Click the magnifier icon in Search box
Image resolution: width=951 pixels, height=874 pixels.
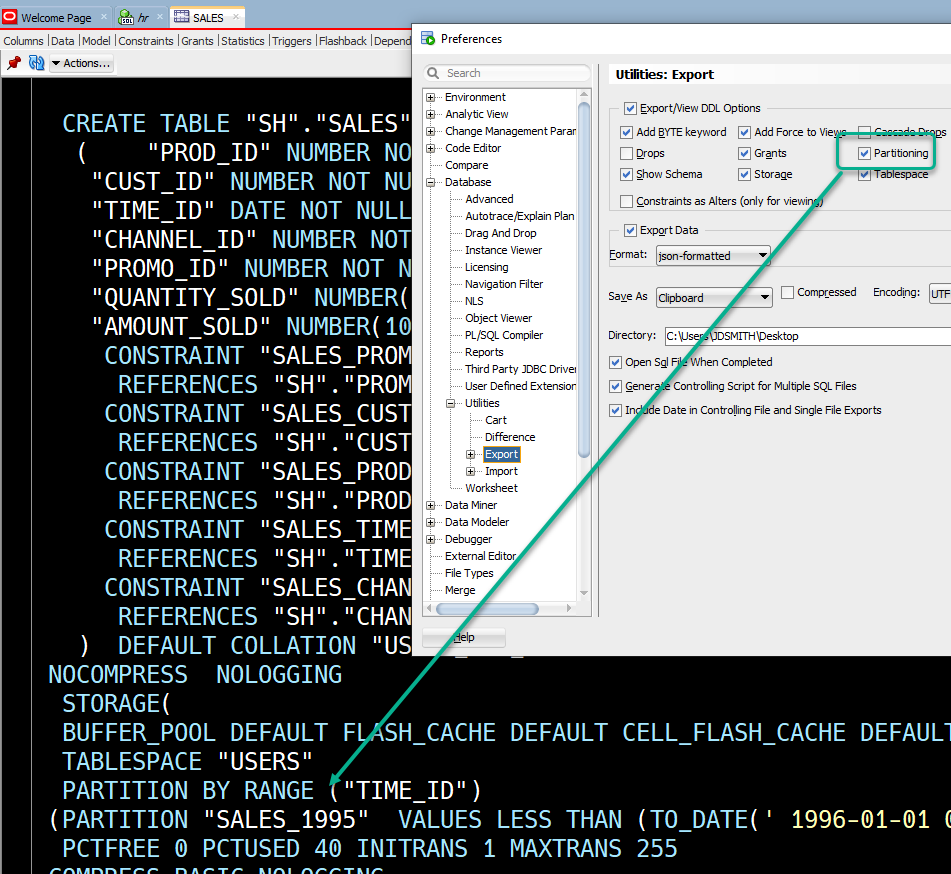[x=433, y=73]
